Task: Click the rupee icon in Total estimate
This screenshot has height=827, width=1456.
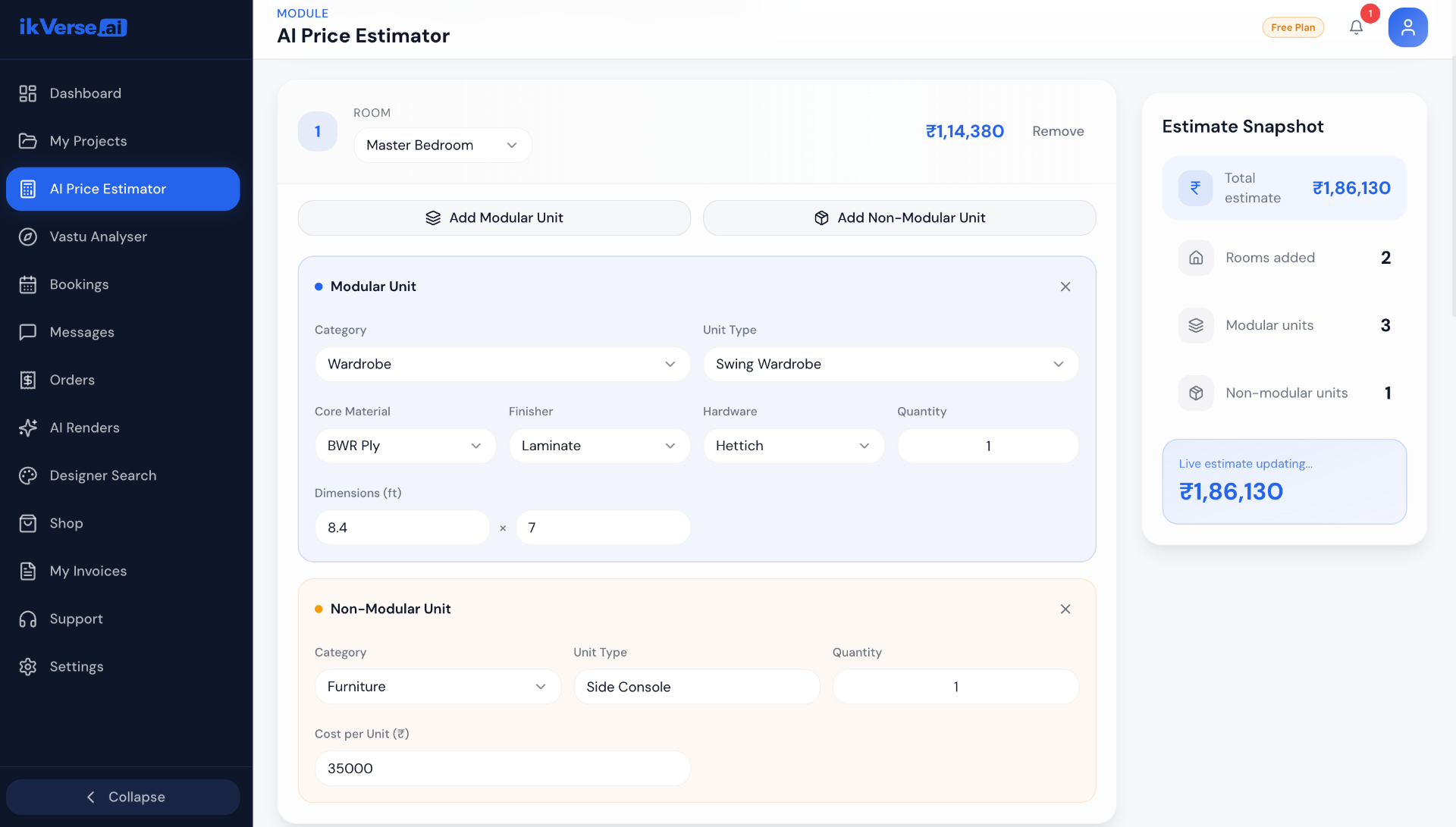Action: pos(1196,188)
